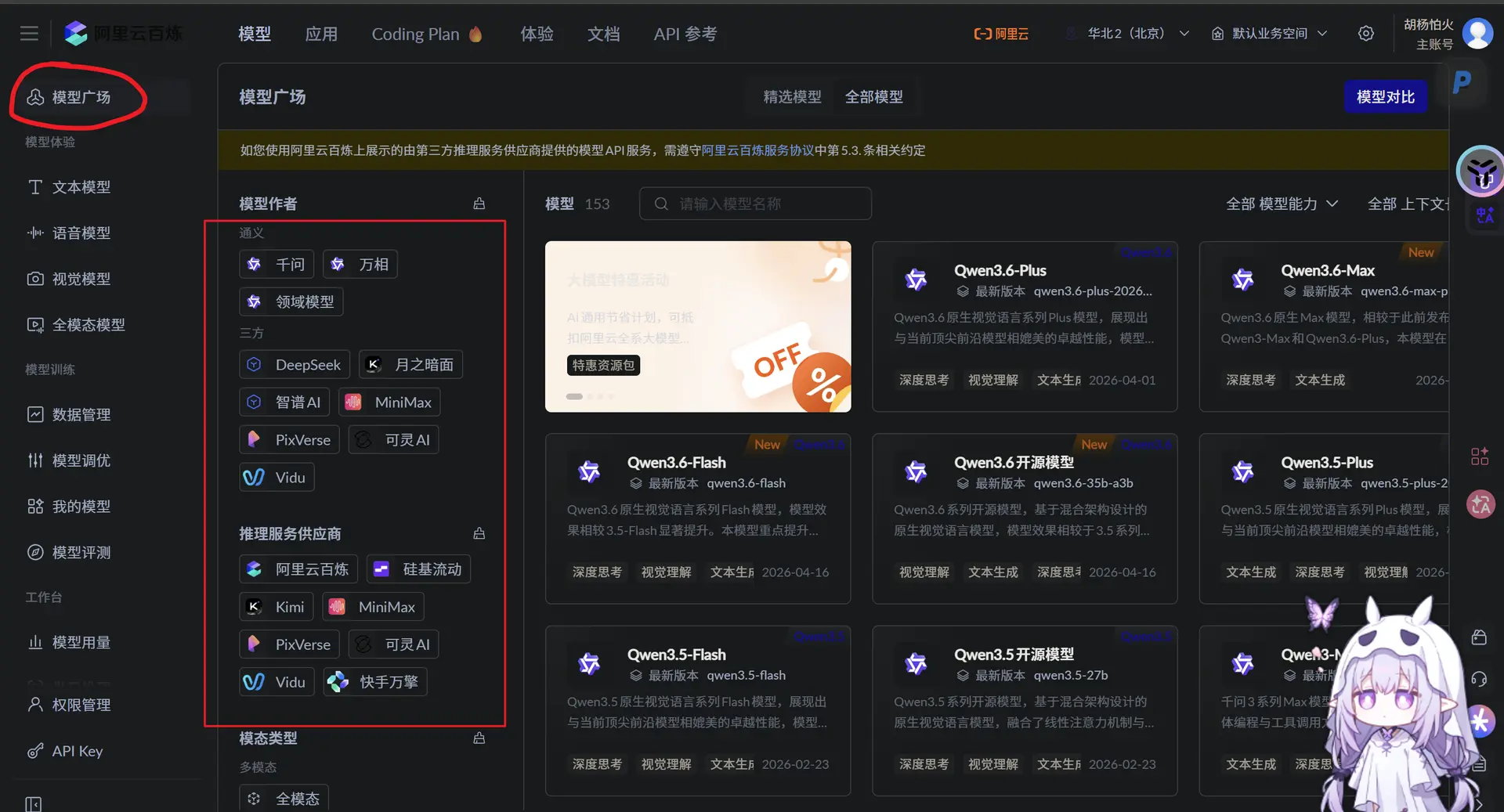Open 视觉模型 in sidebar
This screenshot has width=1504, height=812.
[80, 279]
